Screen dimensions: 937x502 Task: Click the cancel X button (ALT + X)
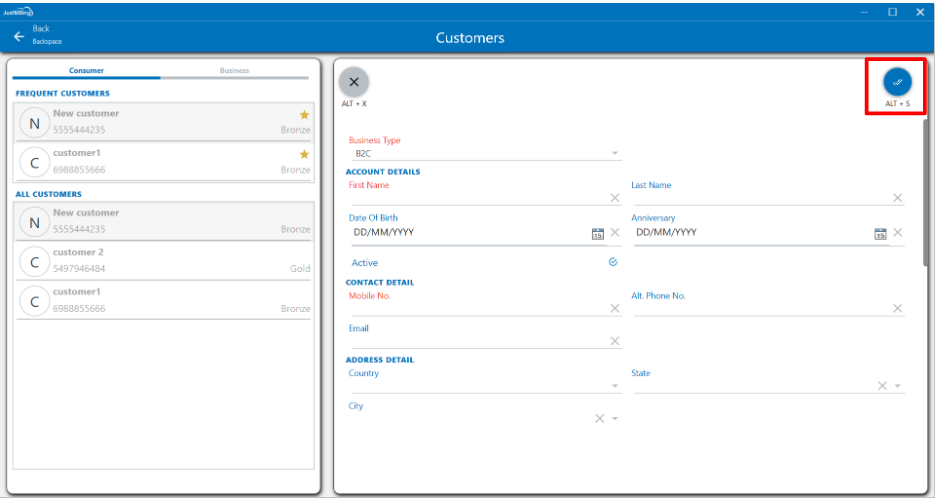coord(354,82)
